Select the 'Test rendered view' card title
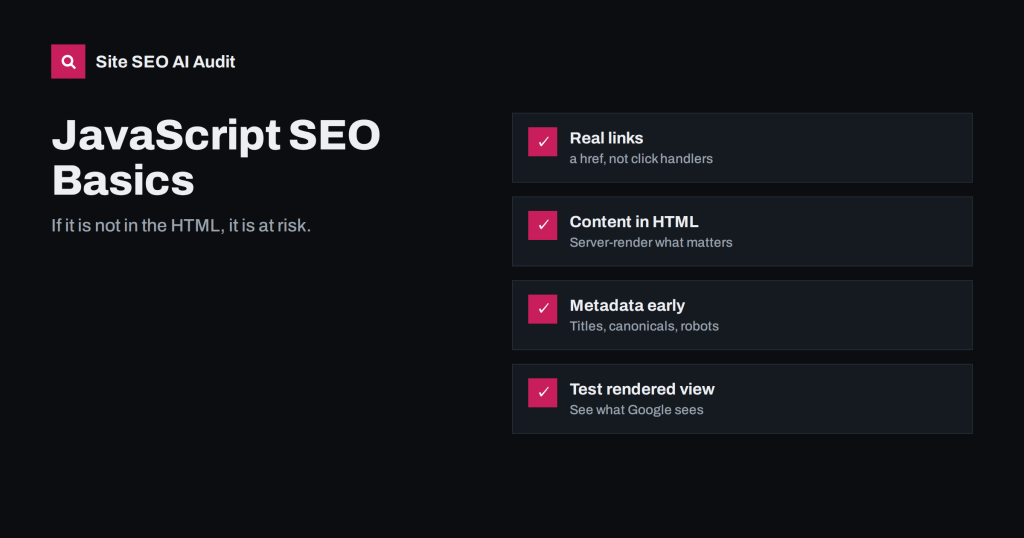This screenshot has width=1024, height=538. coord(642,389)
